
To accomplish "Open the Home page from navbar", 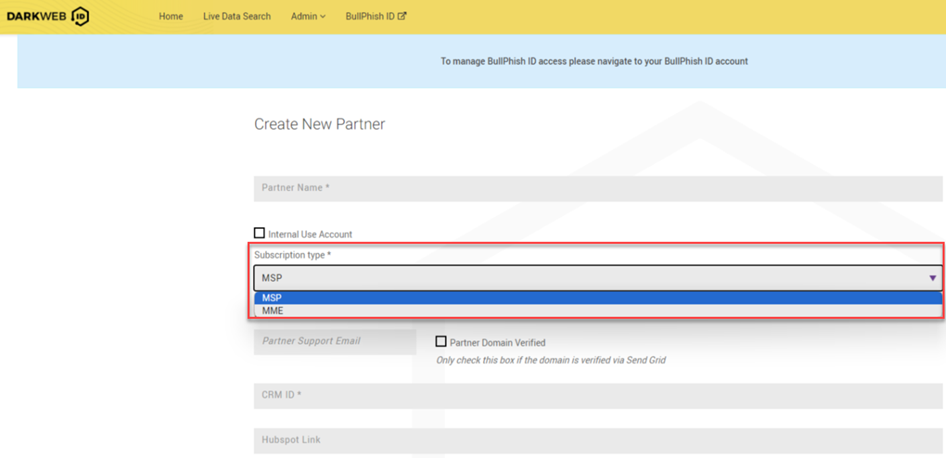I will coord(171,16).
